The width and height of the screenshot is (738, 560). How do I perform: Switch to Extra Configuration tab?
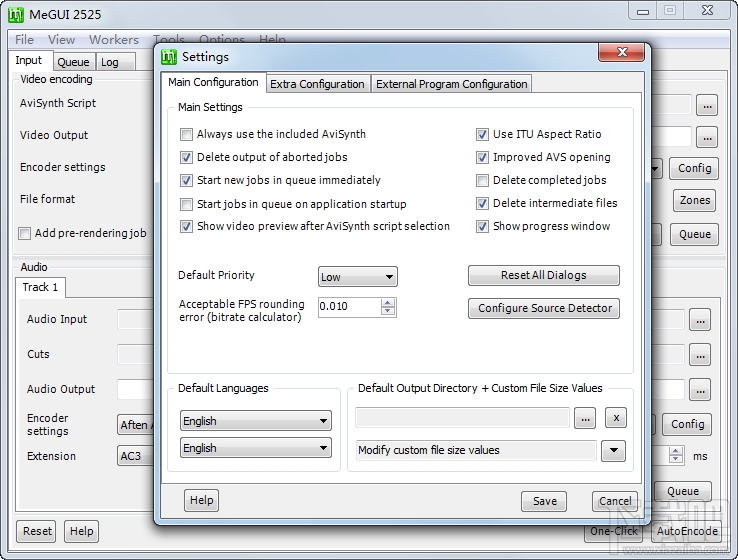(317, 84)
